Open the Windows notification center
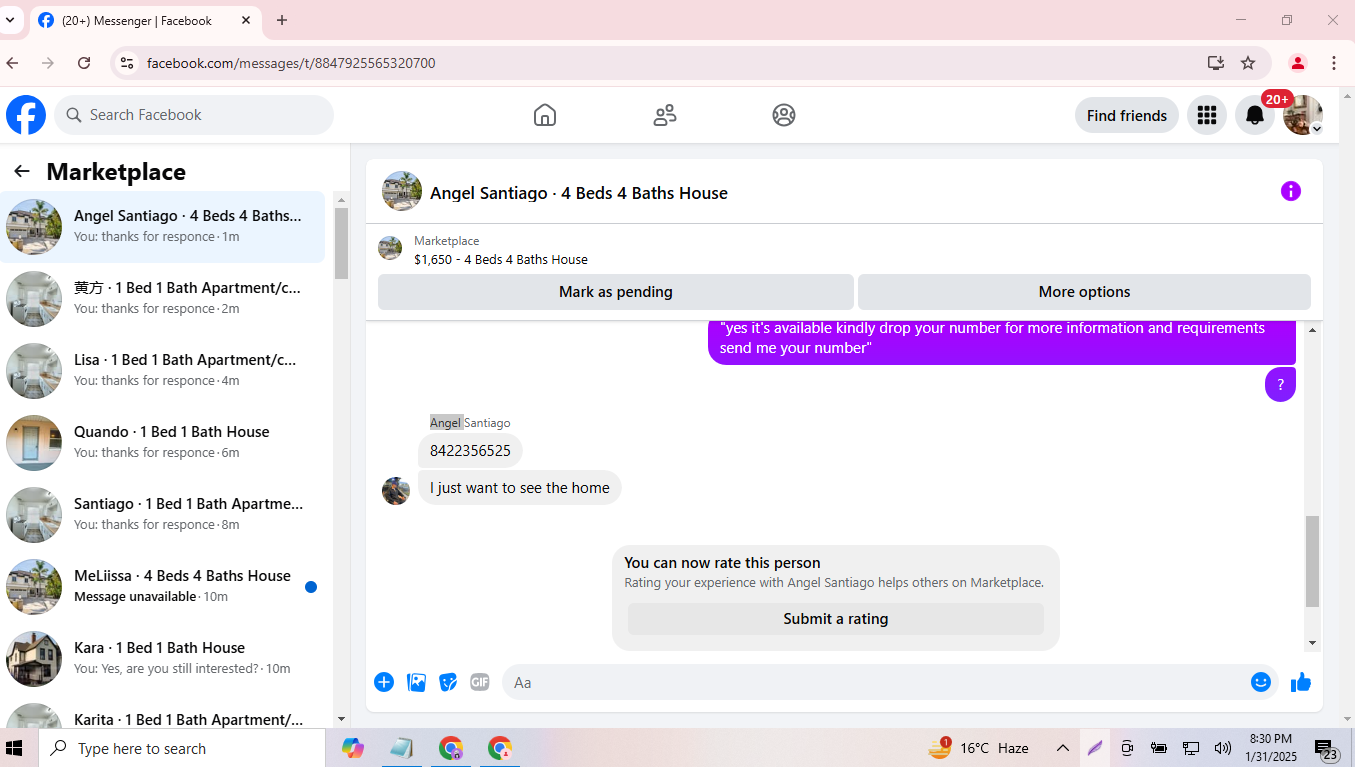This screenshot has width=1355, height=767. pyautogui.click(x=1327, y=749)
